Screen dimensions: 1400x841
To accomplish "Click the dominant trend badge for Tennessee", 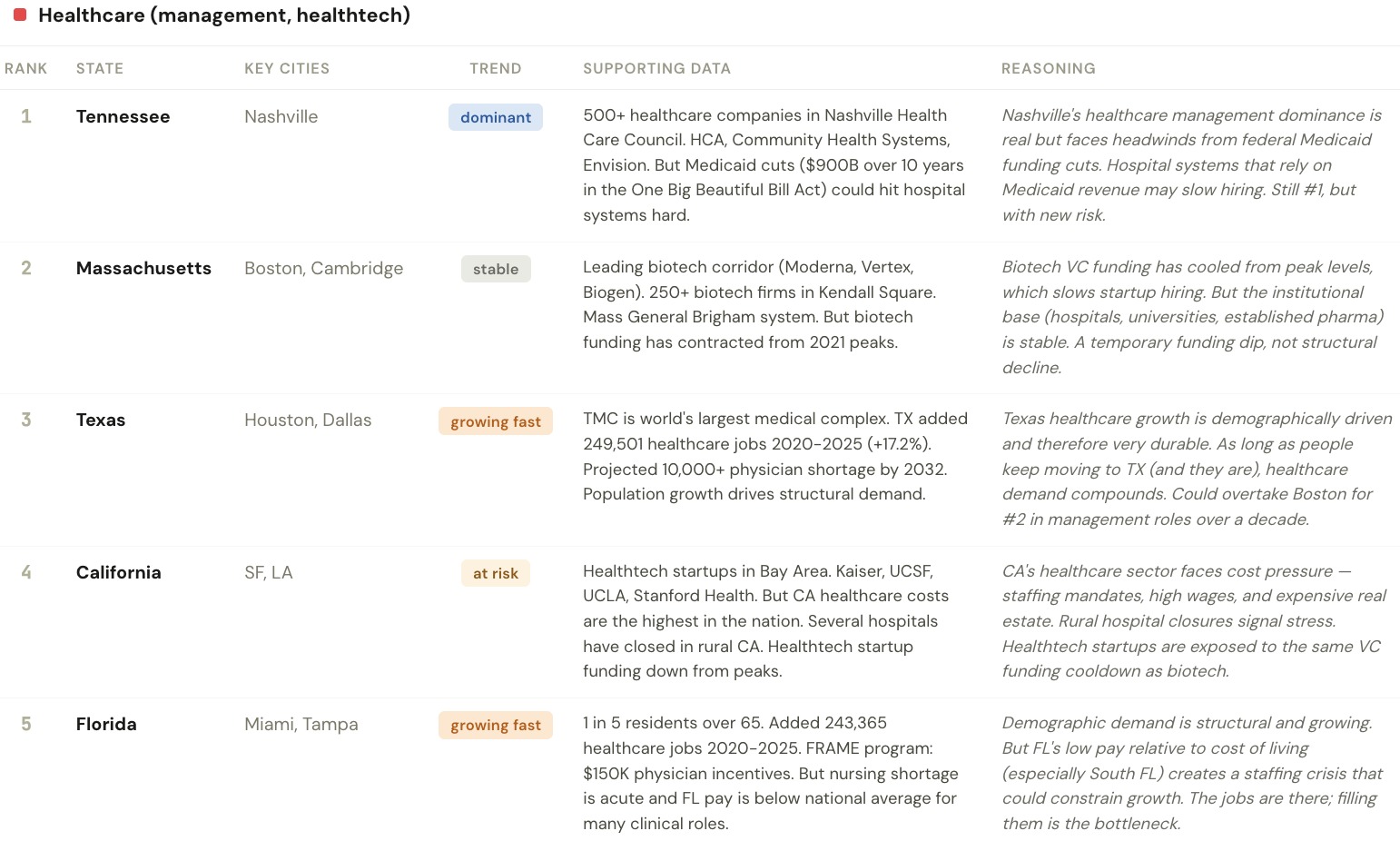I will [495, 117].
